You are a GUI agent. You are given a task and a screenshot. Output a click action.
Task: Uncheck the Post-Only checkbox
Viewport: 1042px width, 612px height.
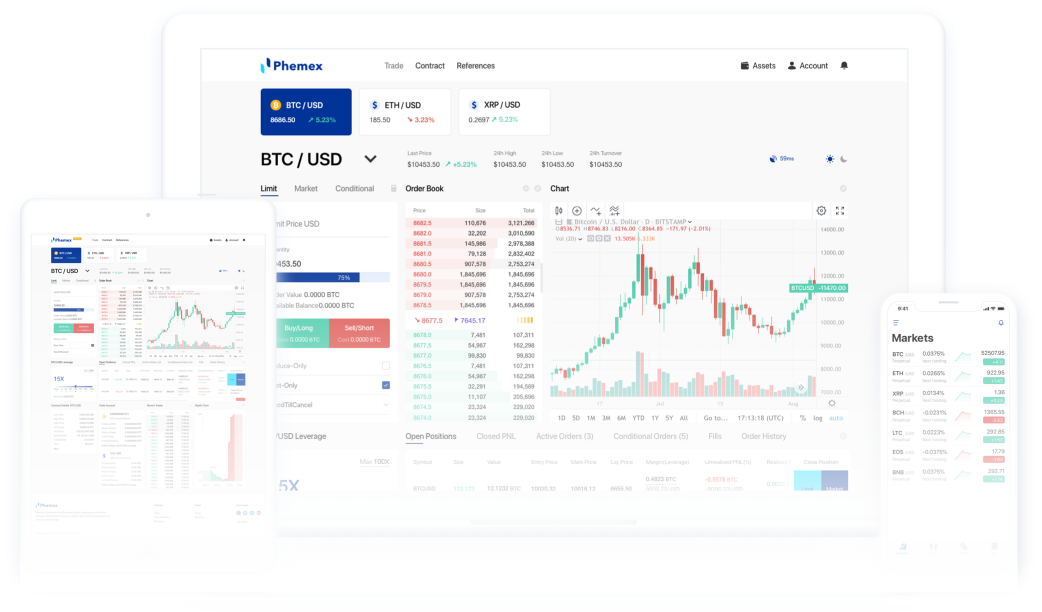point(385,385)
